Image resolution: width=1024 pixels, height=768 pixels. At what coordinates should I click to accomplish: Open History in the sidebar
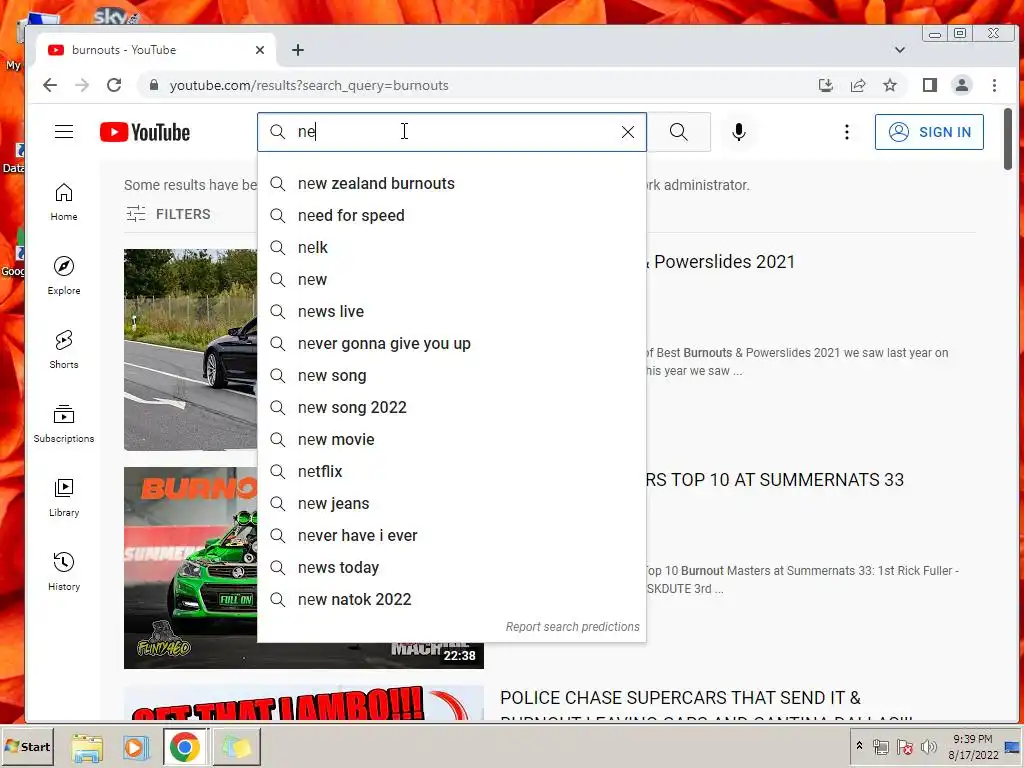point(64,571)
